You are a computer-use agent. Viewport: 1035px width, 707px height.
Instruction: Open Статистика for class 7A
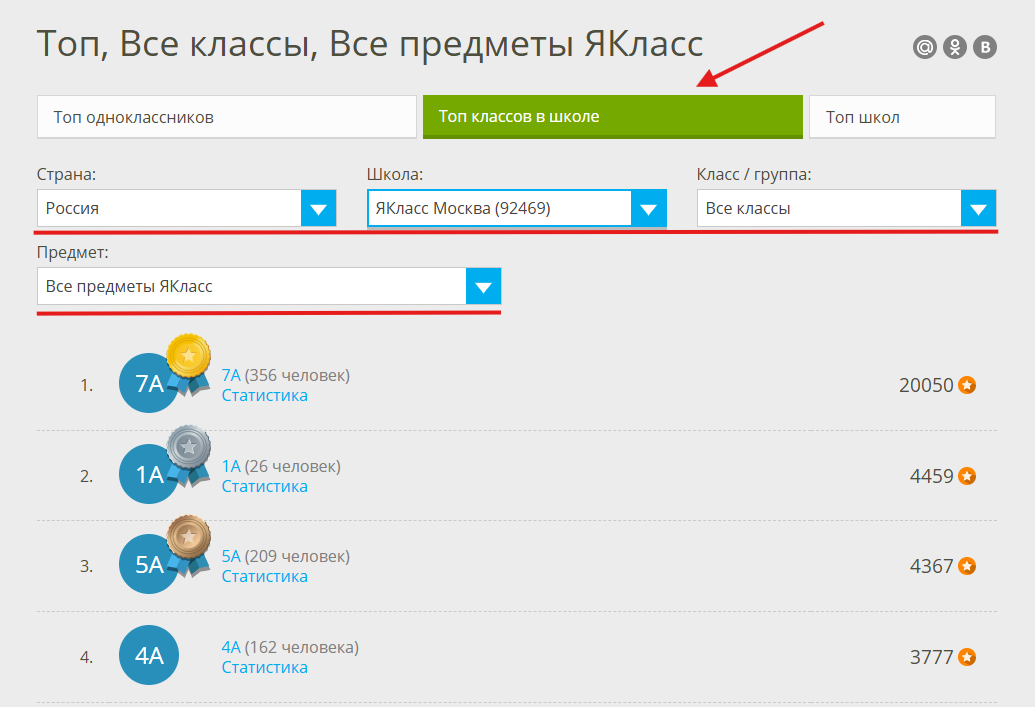pos(265,395)
